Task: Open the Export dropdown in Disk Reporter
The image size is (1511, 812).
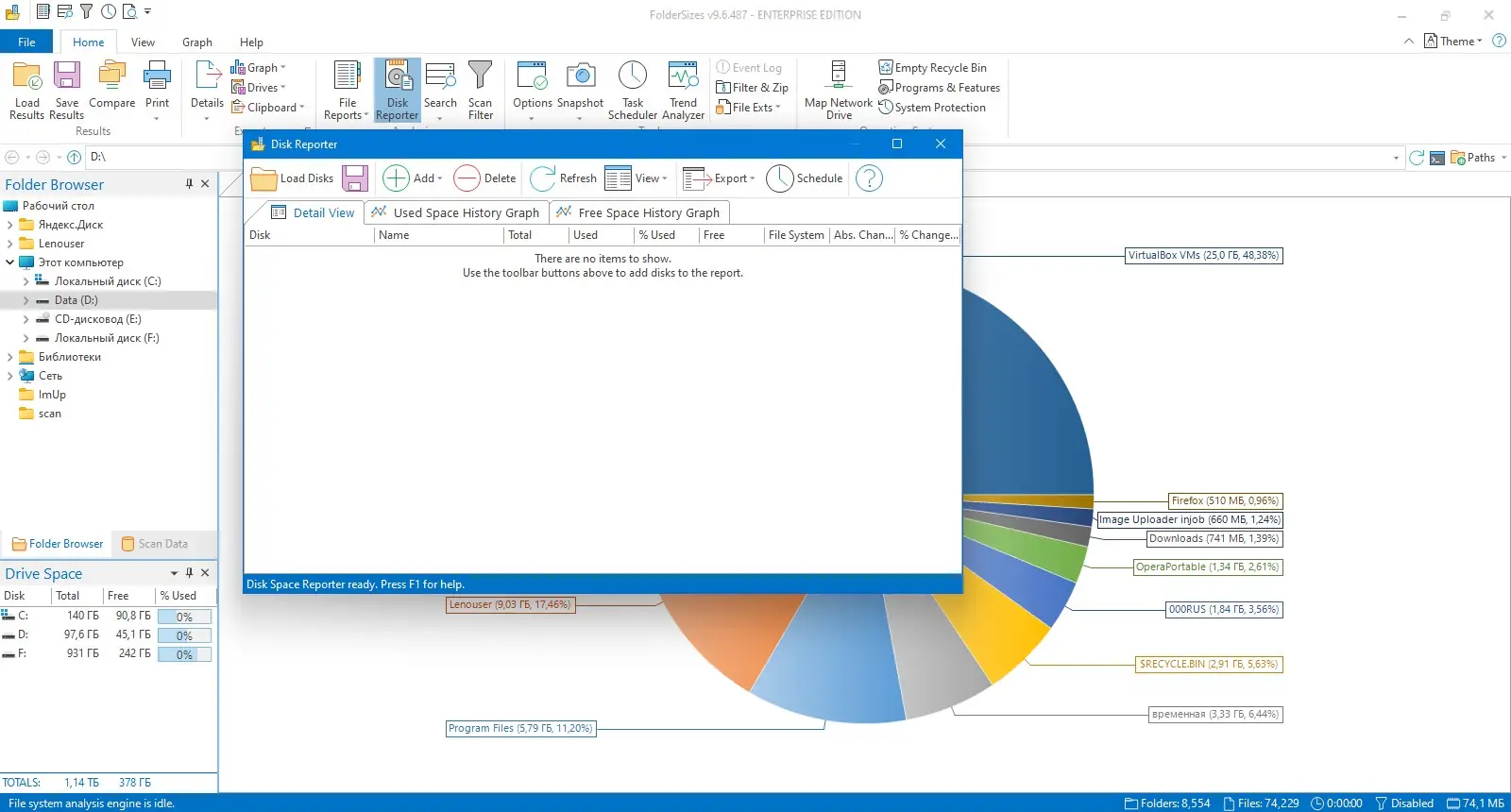Action: coord(719,178)
